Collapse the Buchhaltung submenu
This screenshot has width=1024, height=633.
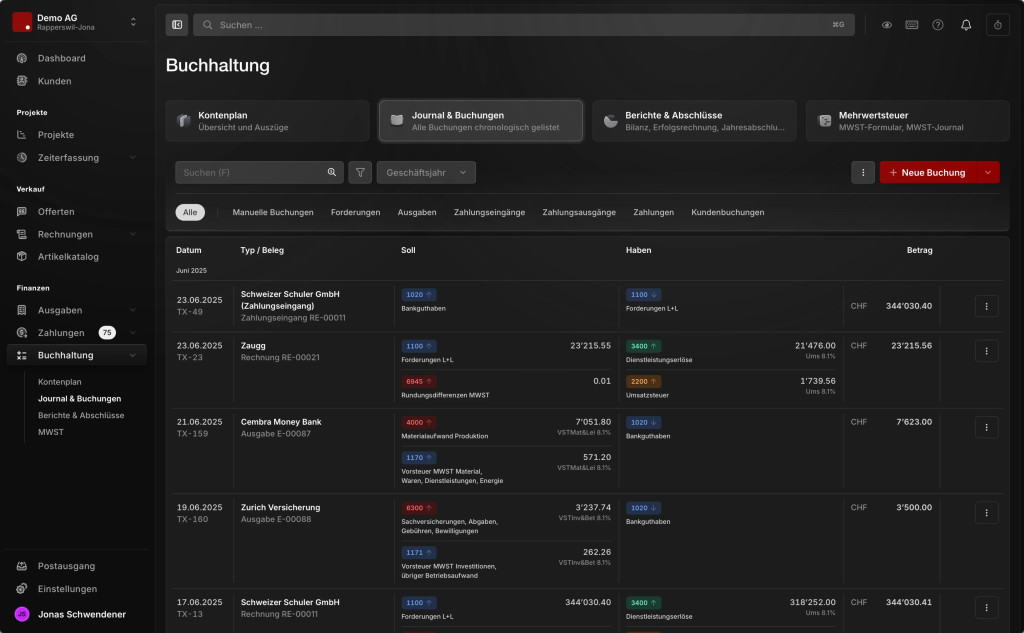tap(133, 355)
